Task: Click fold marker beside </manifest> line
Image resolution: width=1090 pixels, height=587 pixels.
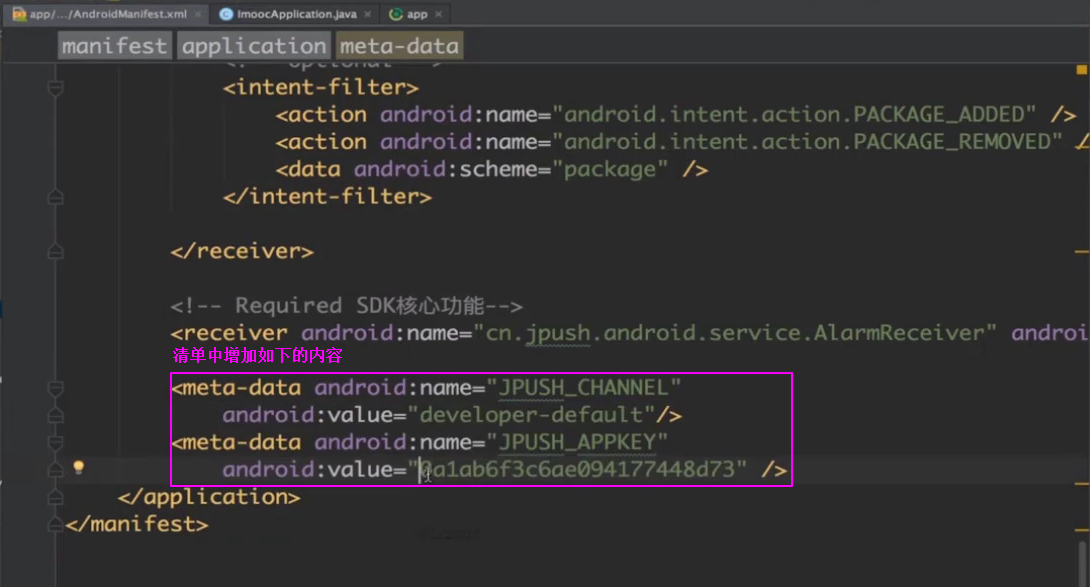Action: (56, 524)
